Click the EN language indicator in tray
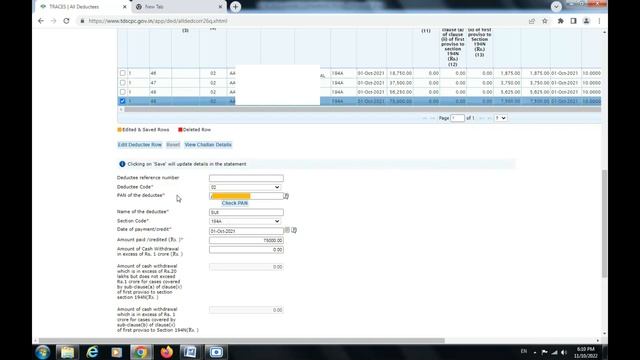 (x=524, y=351)
